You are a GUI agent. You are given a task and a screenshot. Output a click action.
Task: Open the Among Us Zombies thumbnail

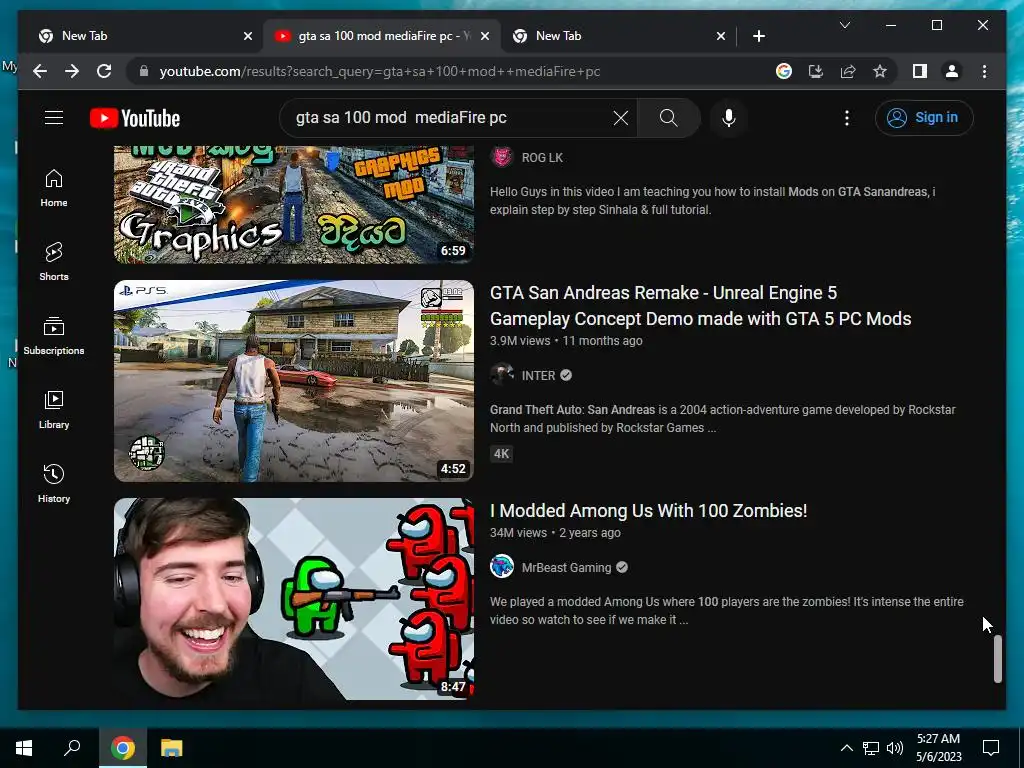pos(294,599)
